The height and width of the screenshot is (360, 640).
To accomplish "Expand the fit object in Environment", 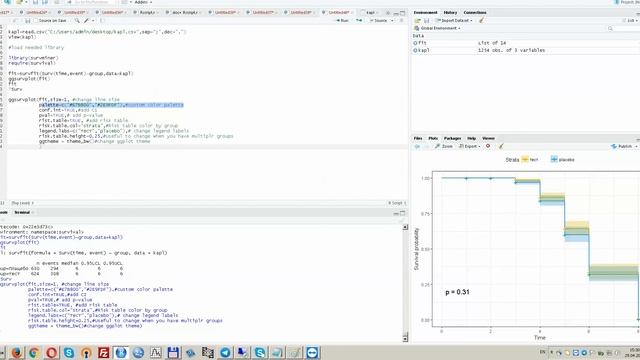I will coord(416,43).
